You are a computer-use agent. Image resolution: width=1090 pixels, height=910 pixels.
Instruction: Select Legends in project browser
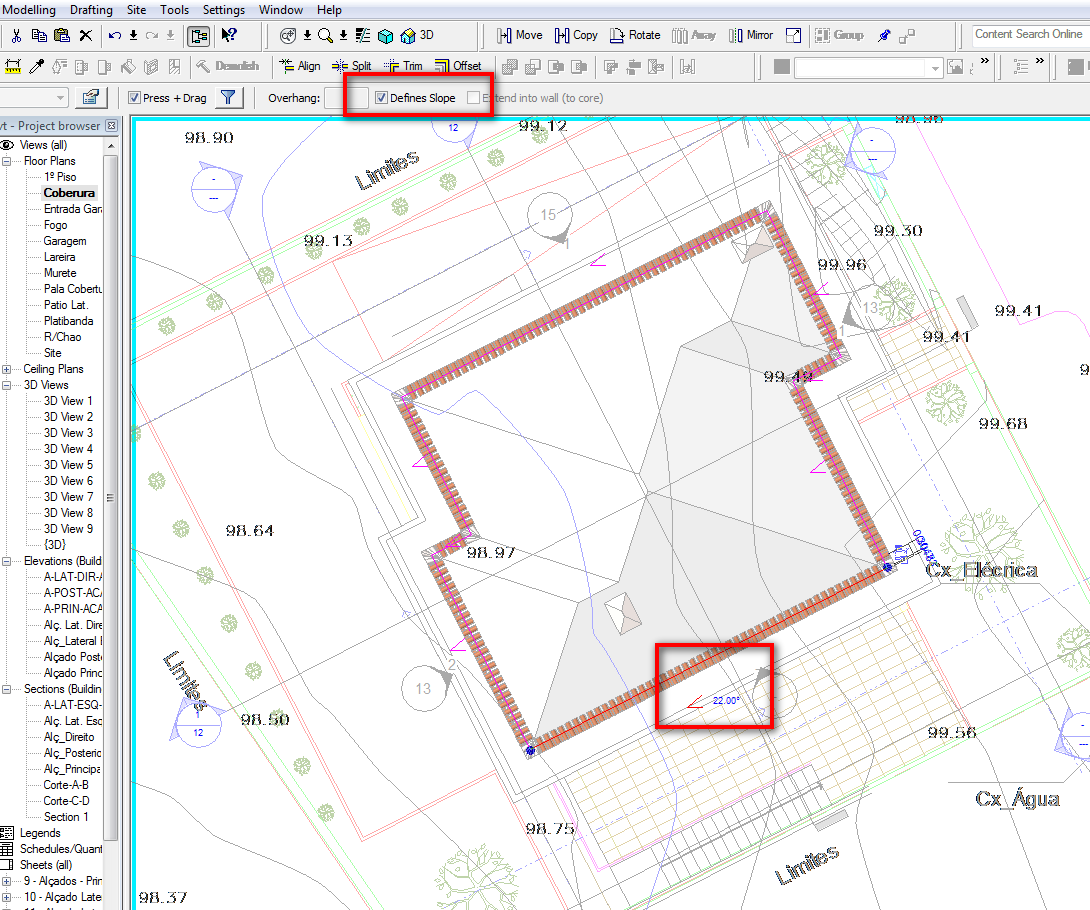(x=40, y=833)
